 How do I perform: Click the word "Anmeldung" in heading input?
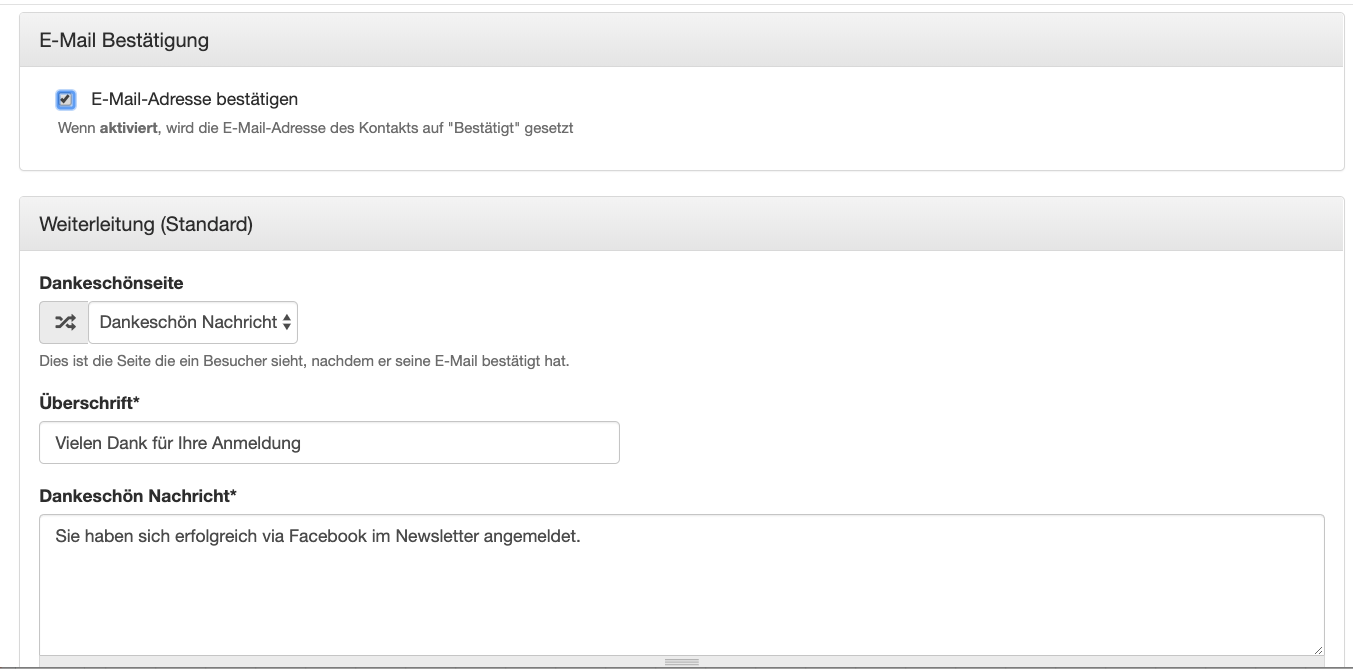click(258, 442)
